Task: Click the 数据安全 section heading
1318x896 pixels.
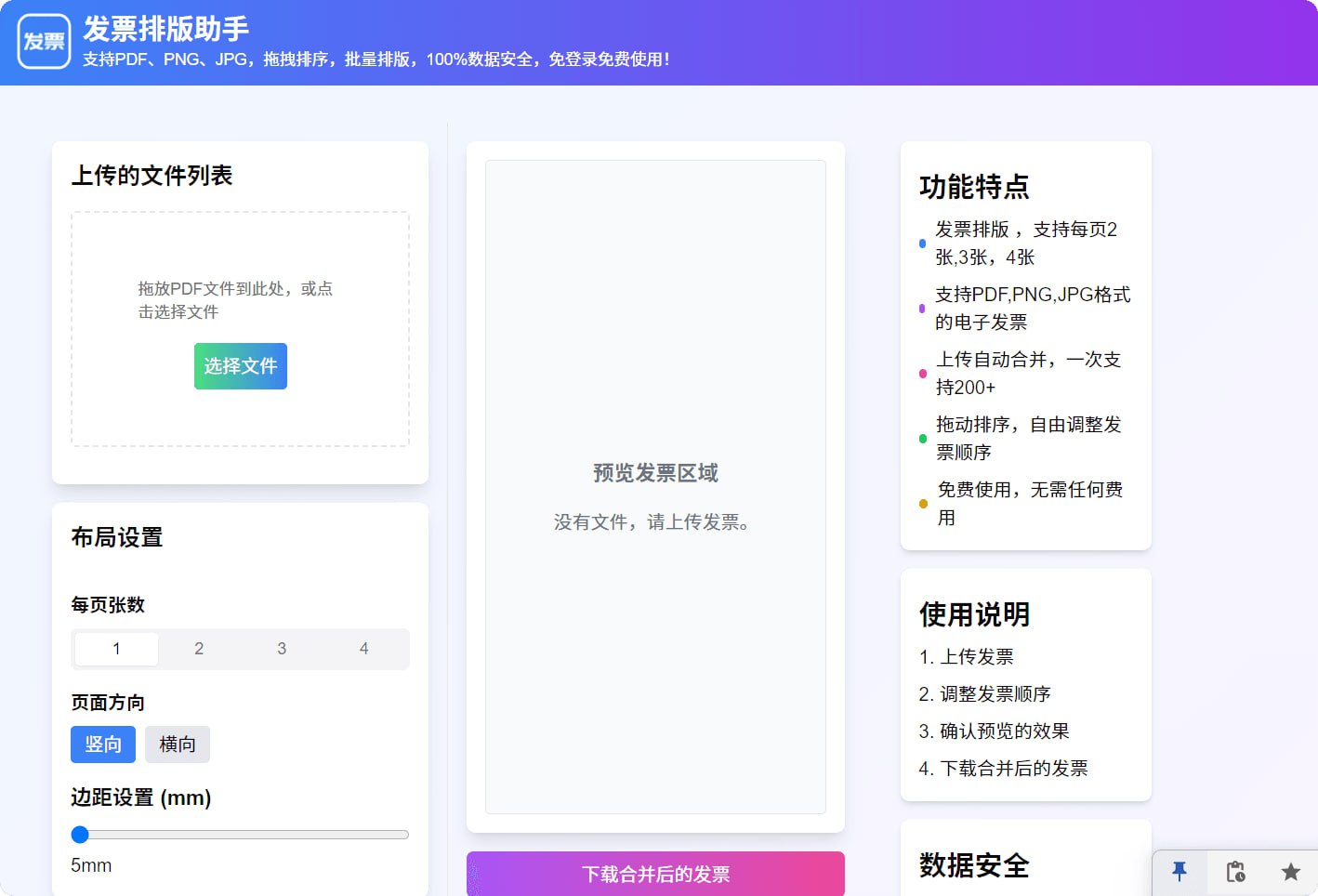Action: (x=974, y=865)
